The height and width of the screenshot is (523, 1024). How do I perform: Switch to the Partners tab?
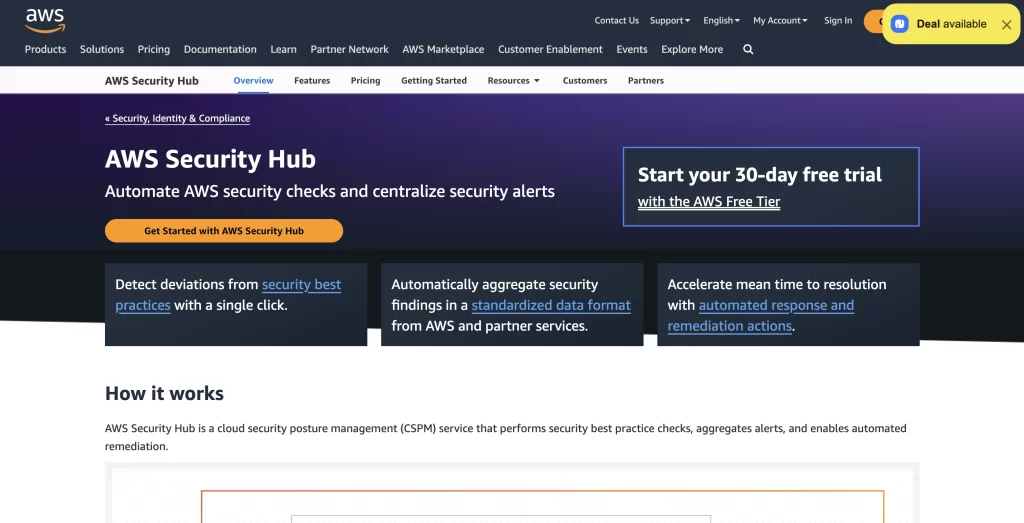pyautogui.click(x=646, y=80)
